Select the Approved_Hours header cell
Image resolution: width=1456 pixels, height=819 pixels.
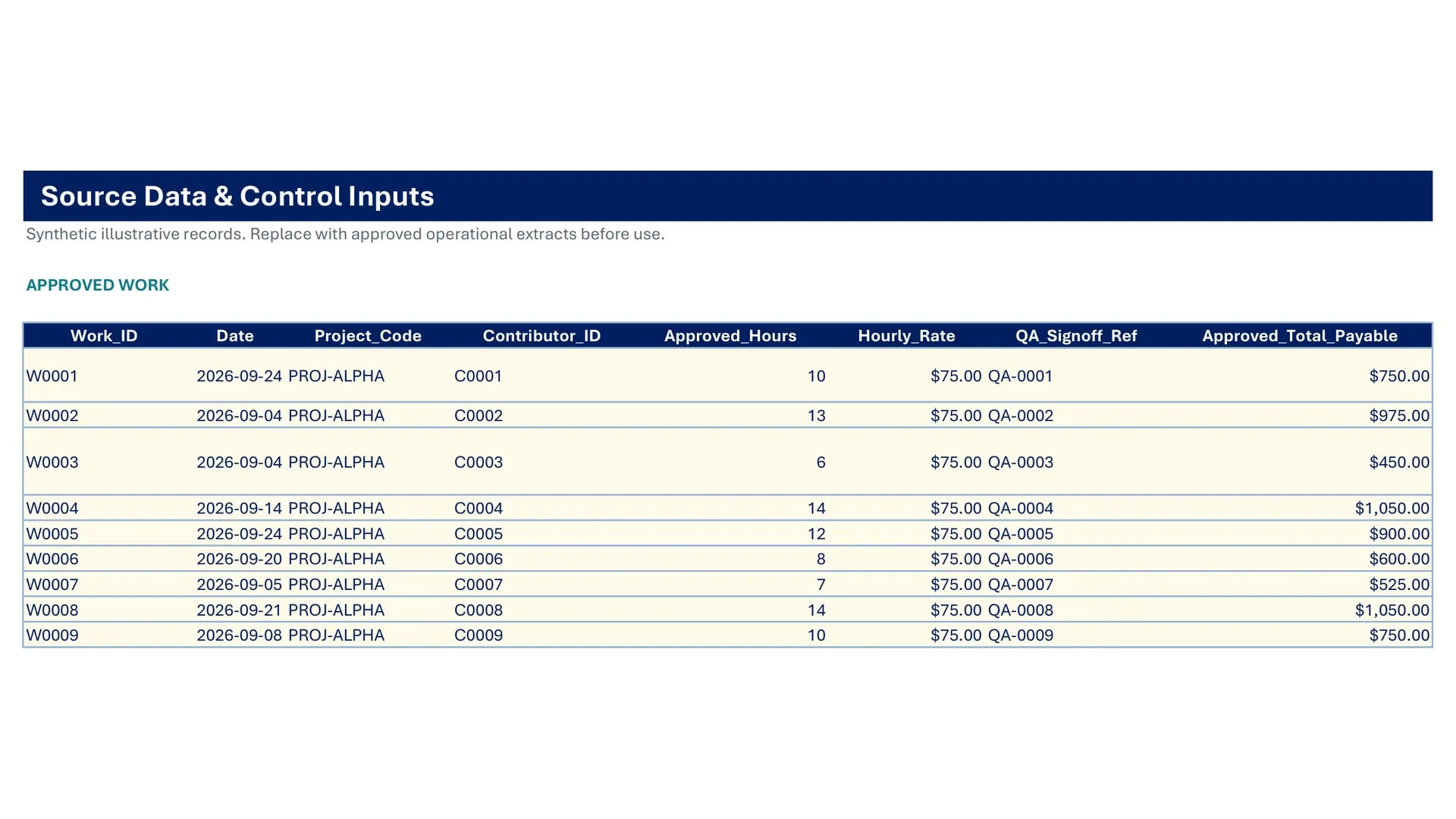(x=730, y=336)
